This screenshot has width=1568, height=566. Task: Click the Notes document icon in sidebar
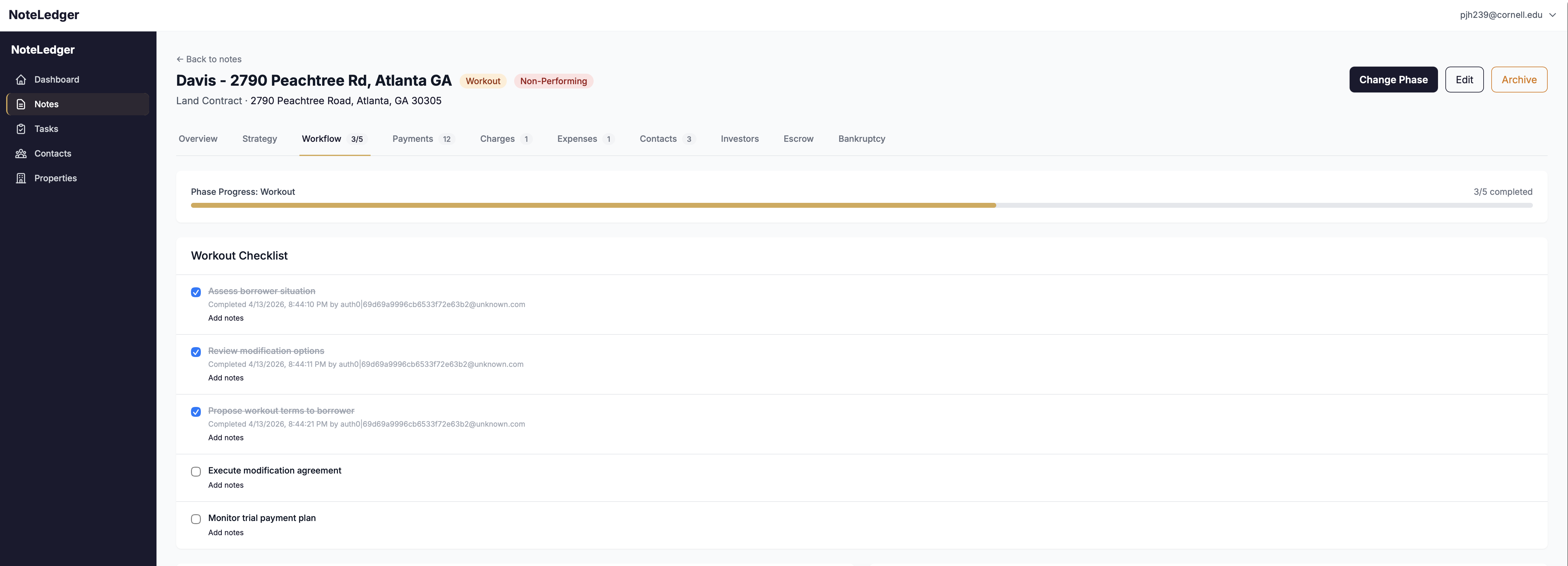pyautogui.click(x=21, y=104)
